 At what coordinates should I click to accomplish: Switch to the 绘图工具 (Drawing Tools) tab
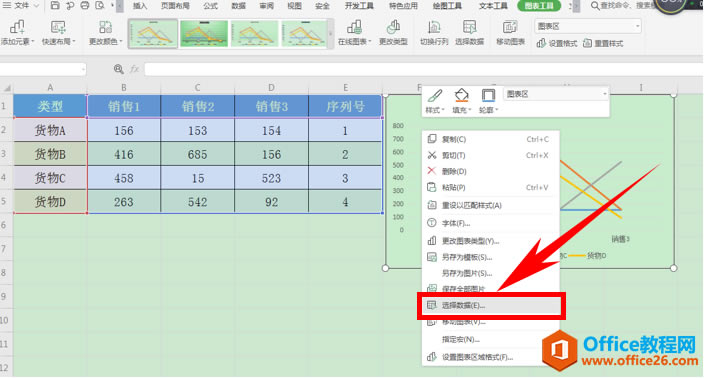tap(447, 6)
